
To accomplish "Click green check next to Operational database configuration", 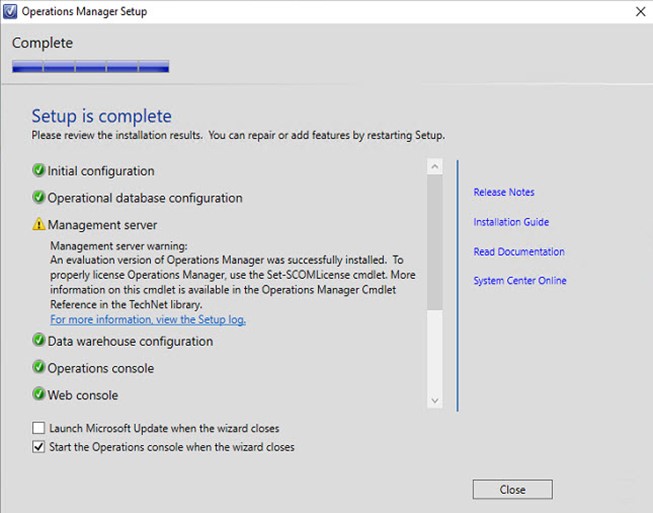I will click(x=39, y=198).
